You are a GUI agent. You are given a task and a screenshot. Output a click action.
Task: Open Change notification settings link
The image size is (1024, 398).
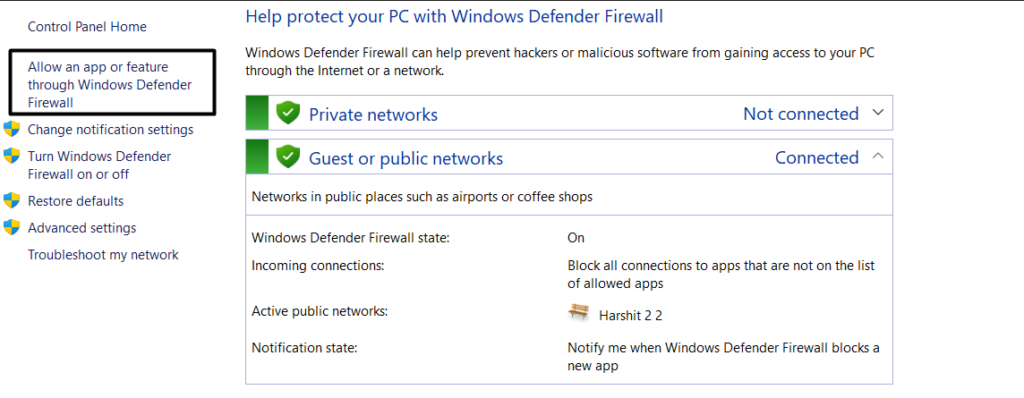point(110,129)
